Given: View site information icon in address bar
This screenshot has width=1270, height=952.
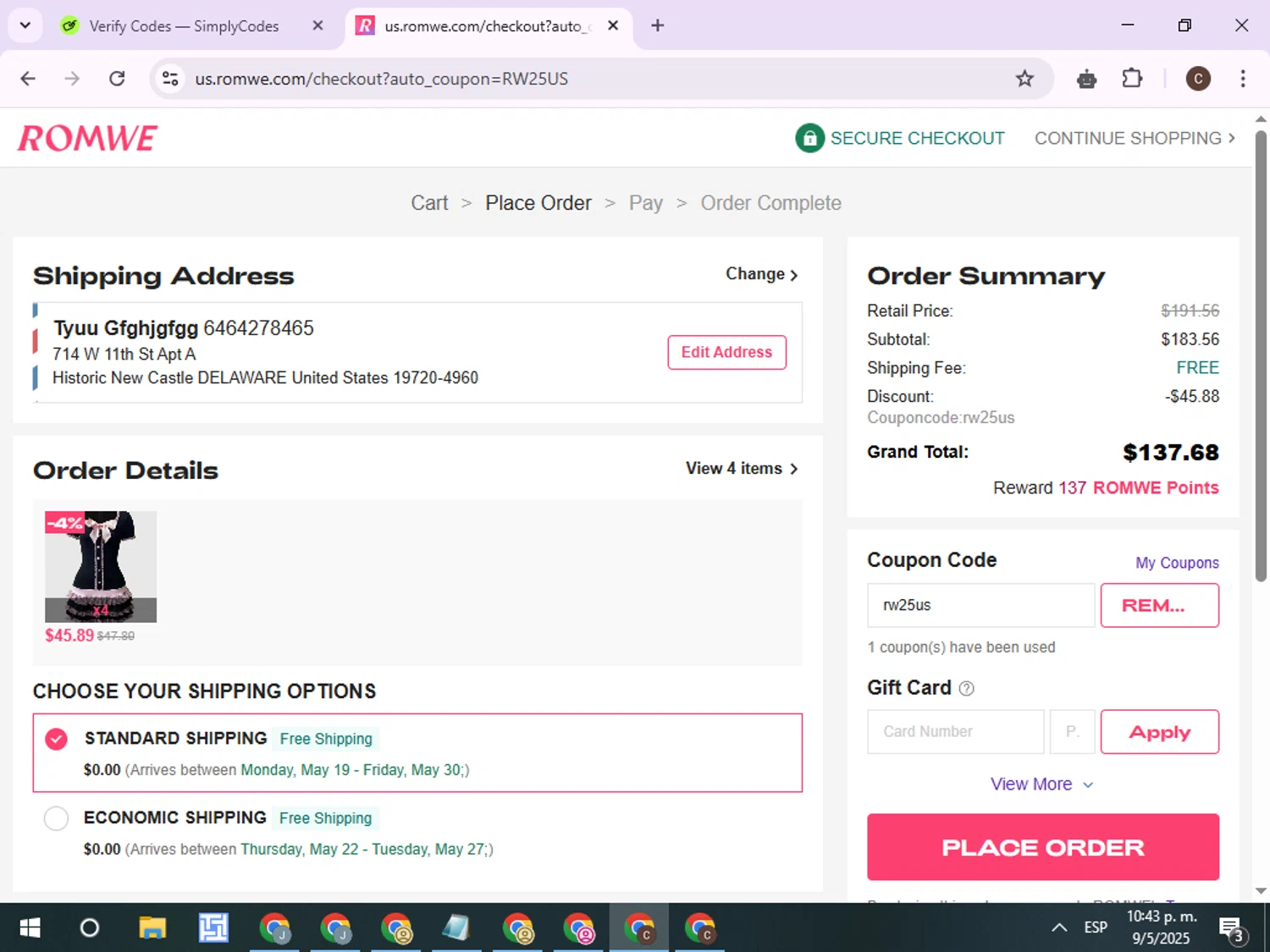Looking at the screenshot, I should click(x=170, y=79).
